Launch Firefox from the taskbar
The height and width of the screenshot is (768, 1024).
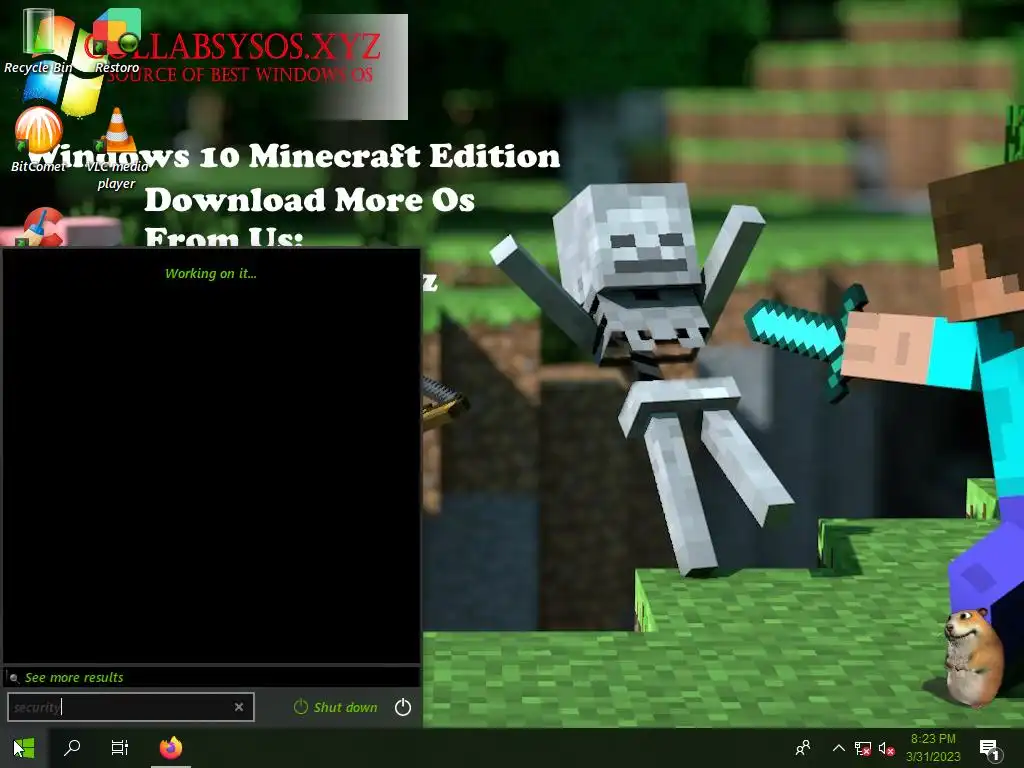point(171,747)
